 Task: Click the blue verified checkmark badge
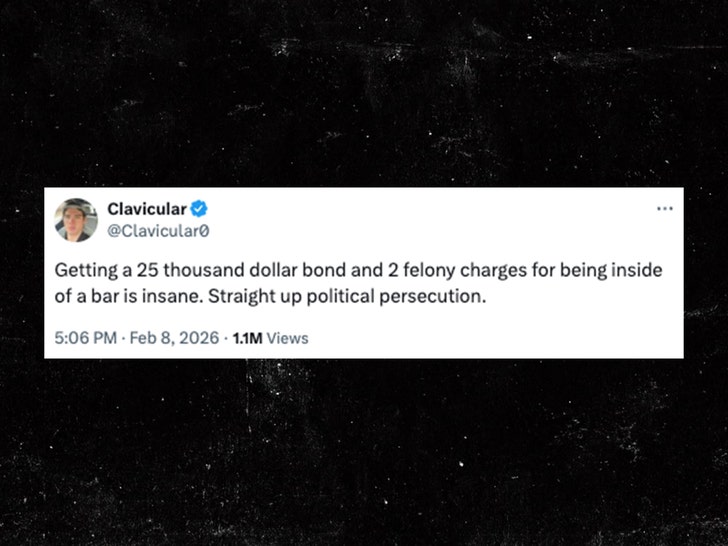point(200,209)
